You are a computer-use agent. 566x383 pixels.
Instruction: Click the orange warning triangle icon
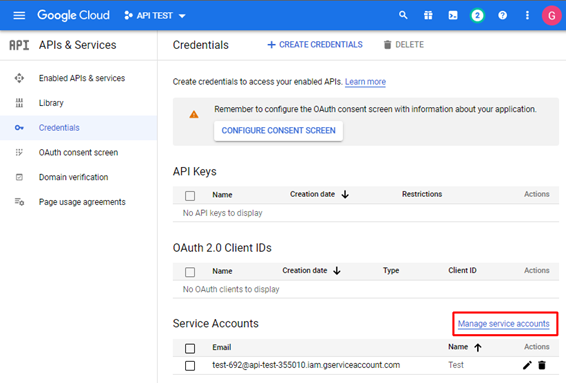(x=194, y=114)
